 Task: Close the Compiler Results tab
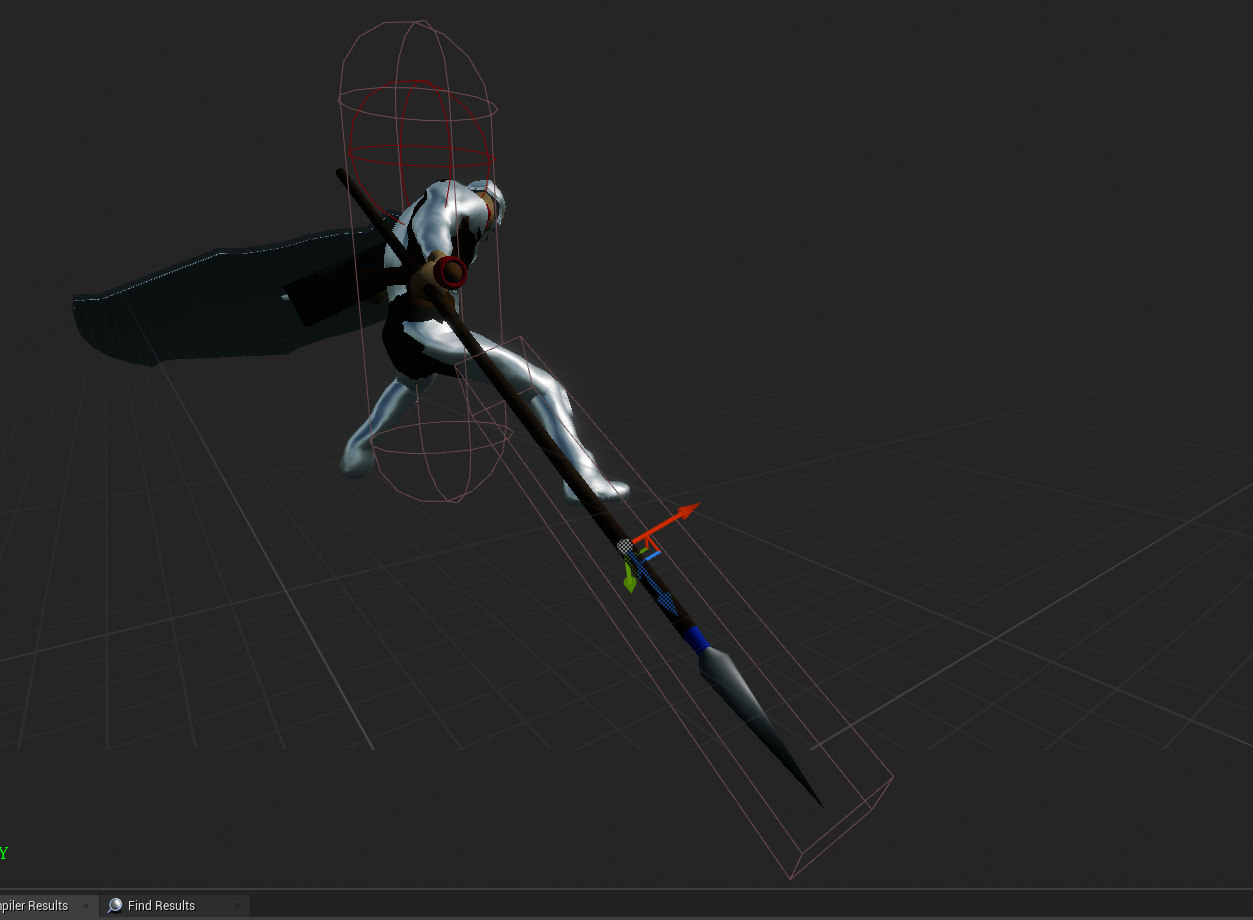point(86,906)
